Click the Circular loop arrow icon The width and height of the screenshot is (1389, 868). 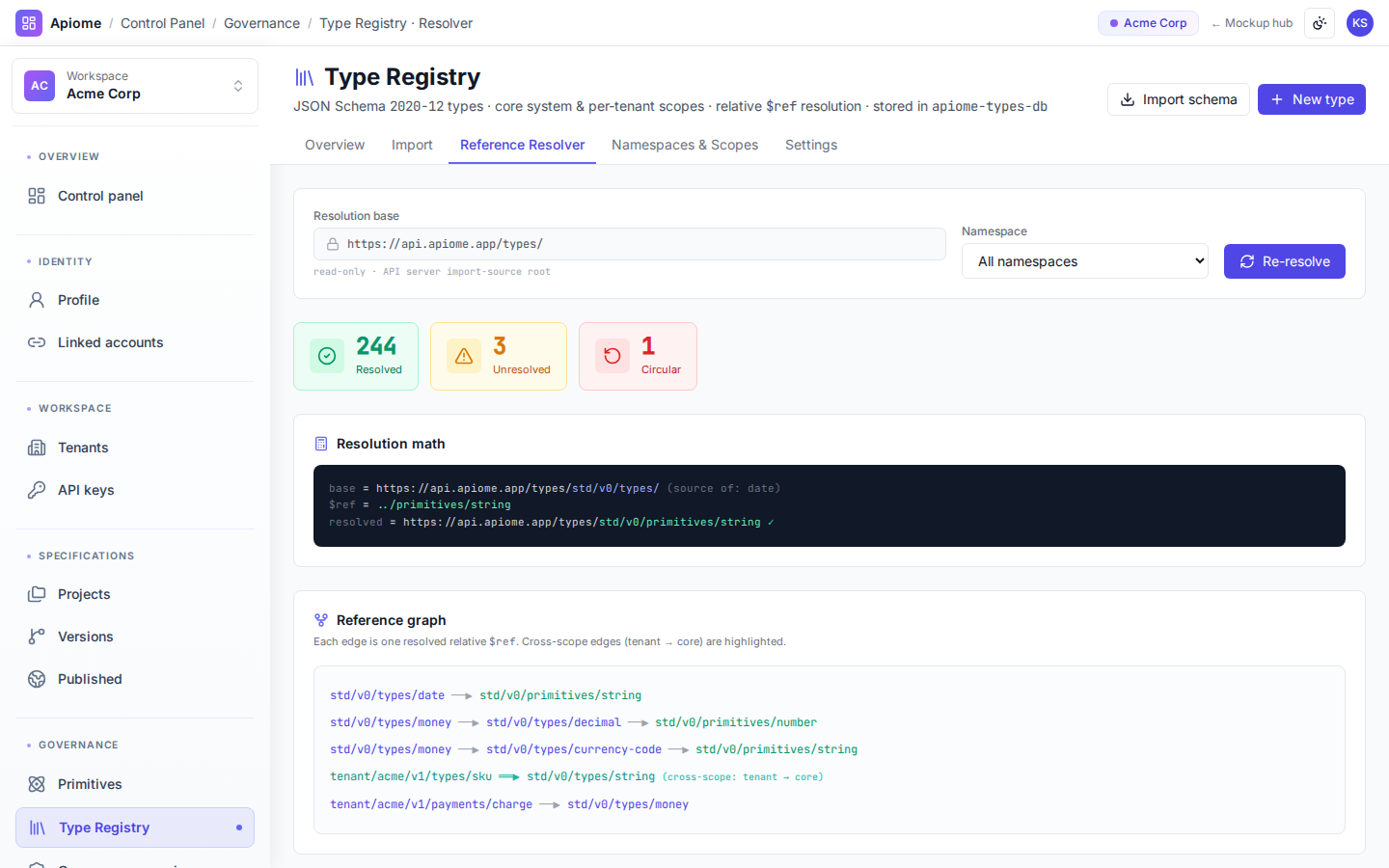pyautogui.click(x=613, y=356)
